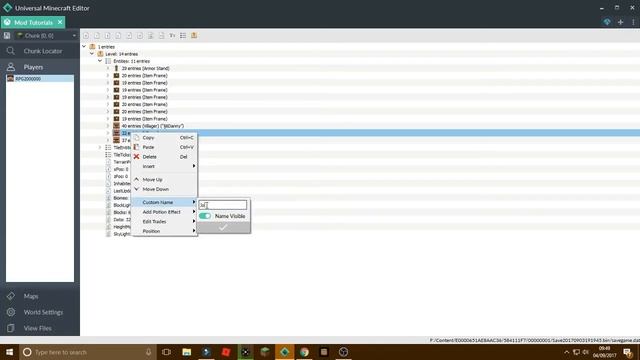This screenshot has width=640, height=360.
Task: Open Task View from the taskbar
Action: (167, 352)
